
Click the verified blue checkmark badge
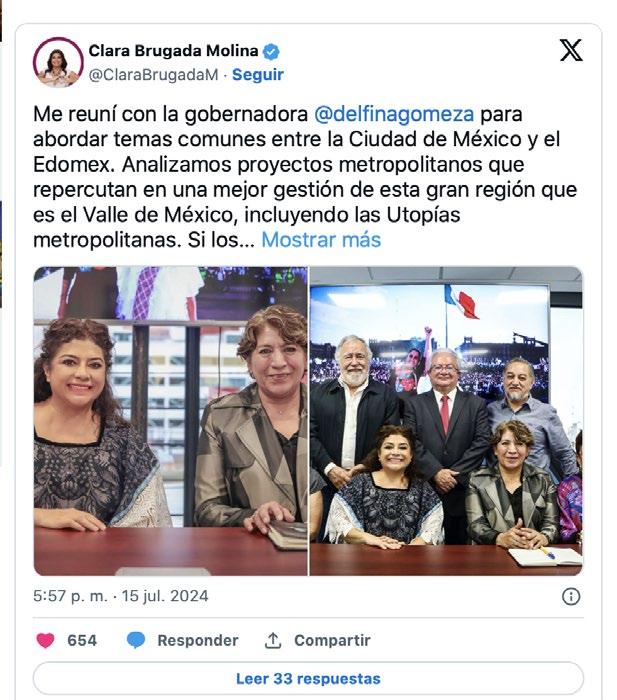pyautogui.click(x=271, y=51)
